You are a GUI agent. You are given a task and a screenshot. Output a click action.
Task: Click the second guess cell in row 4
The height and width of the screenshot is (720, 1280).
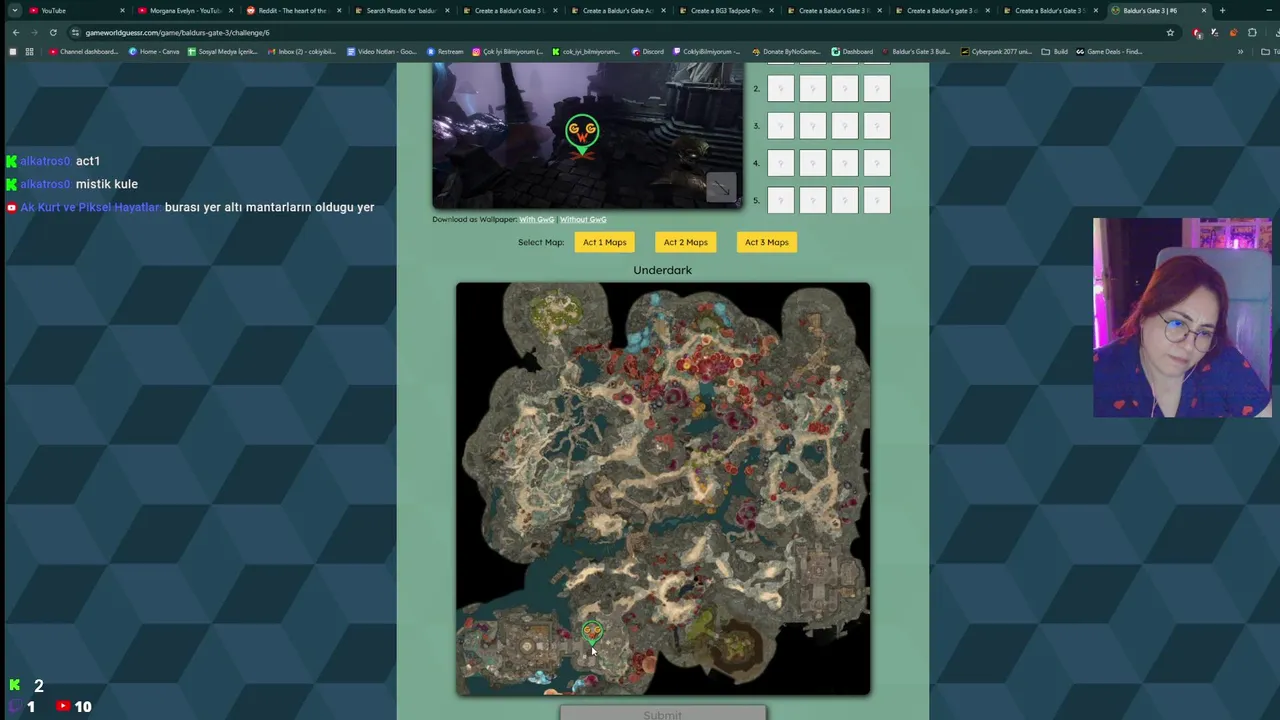click(x=813, y=163)
